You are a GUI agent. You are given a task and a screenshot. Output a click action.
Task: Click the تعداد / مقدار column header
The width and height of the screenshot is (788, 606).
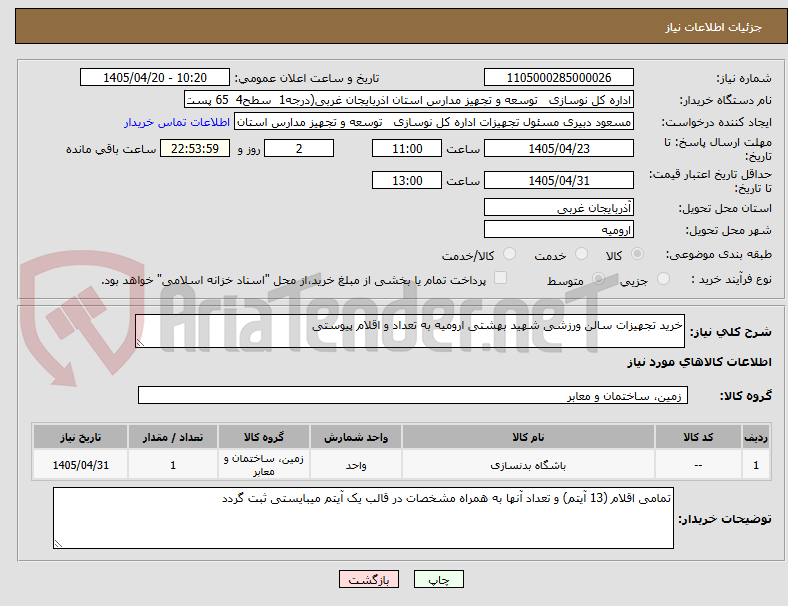click(173, 437)
